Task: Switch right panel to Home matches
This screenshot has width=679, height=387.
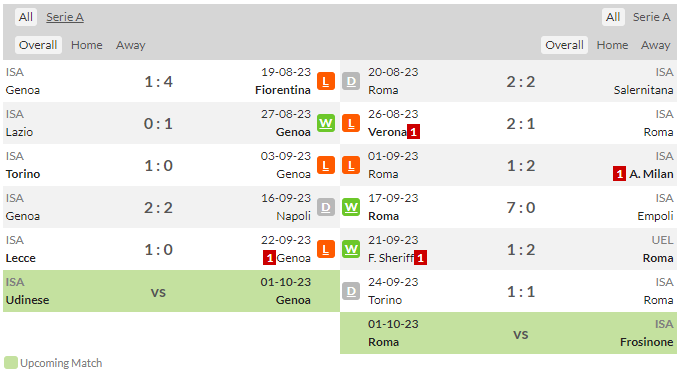Action: [612, 45]
